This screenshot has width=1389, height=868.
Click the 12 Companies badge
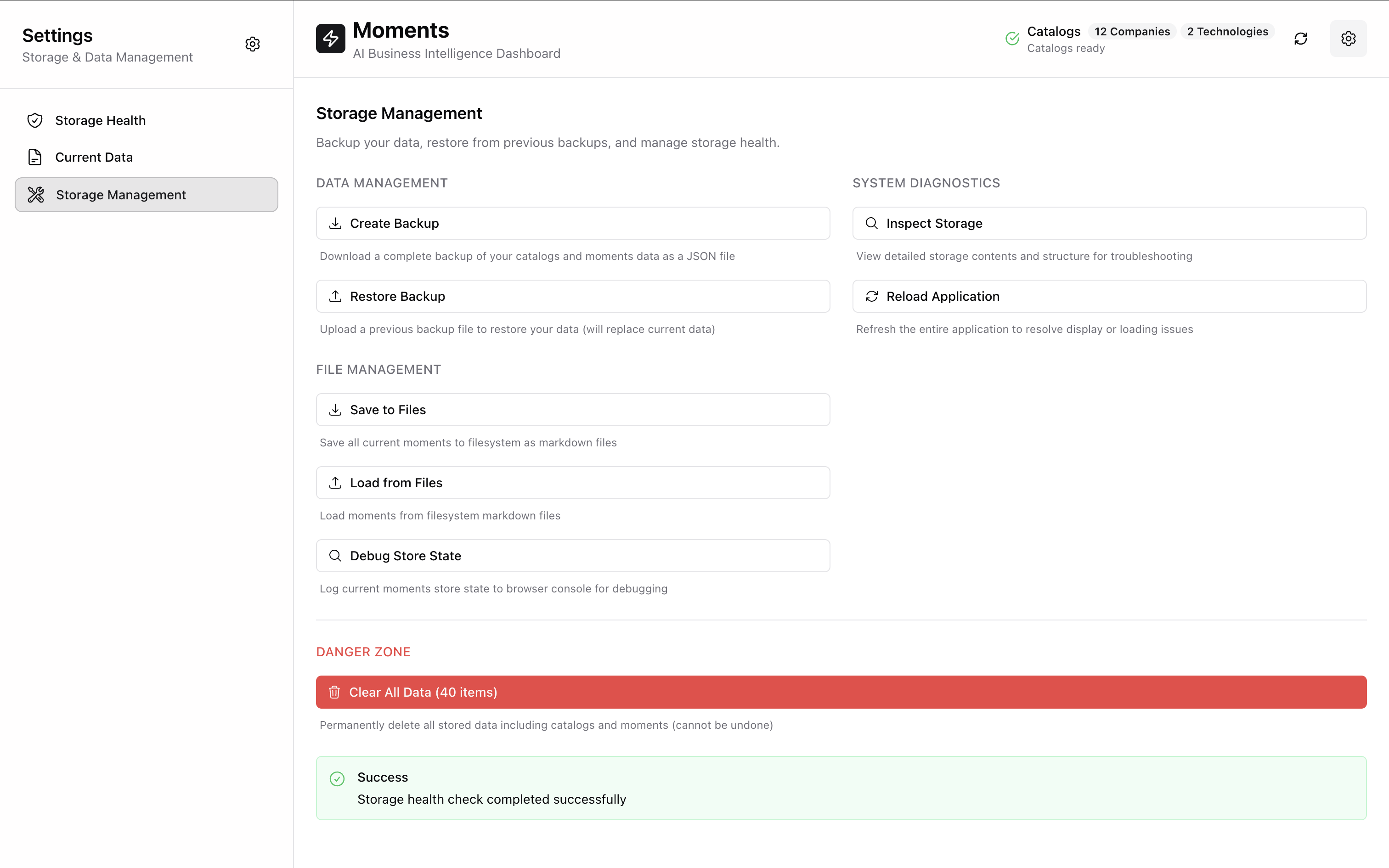pyautogui.click(x=1132, y=32)
